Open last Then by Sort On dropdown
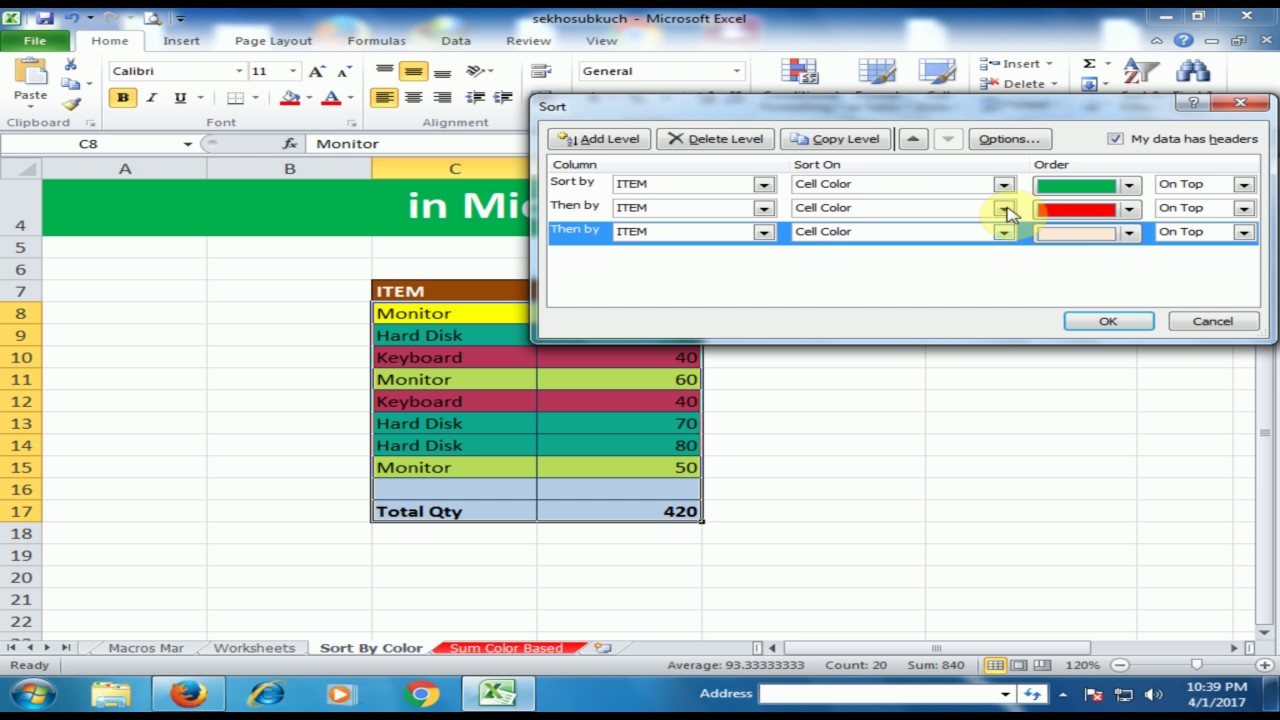The width and height of the screenshot is (1280, 720). 1003,232
